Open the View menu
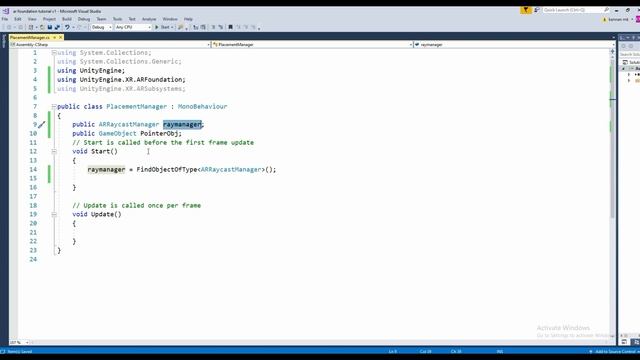 (32, 19)
